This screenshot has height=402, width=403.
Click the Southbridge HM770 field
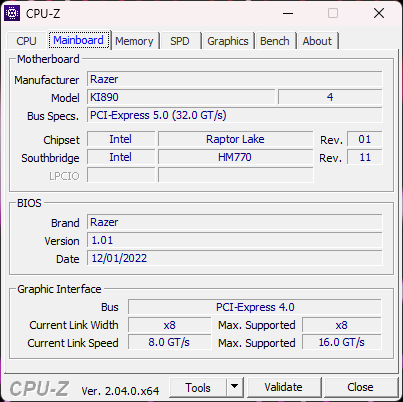coord(235,157)
